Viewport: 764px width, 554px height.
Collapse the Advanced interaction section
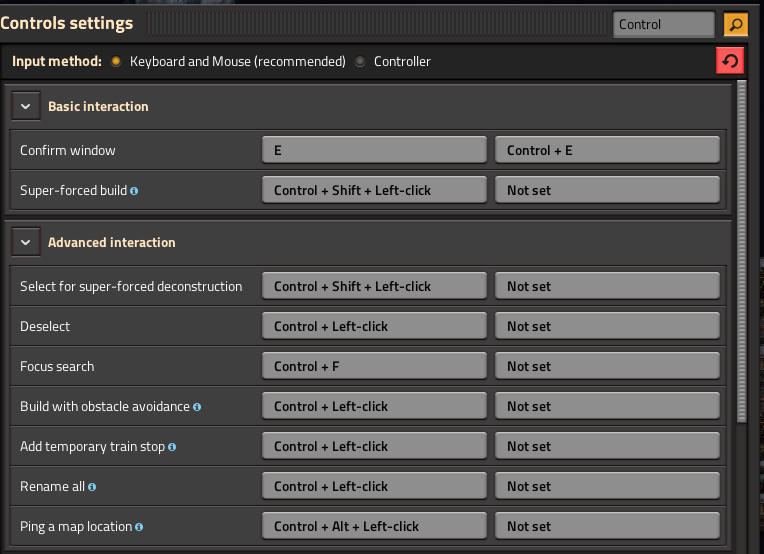coord(26,242)
